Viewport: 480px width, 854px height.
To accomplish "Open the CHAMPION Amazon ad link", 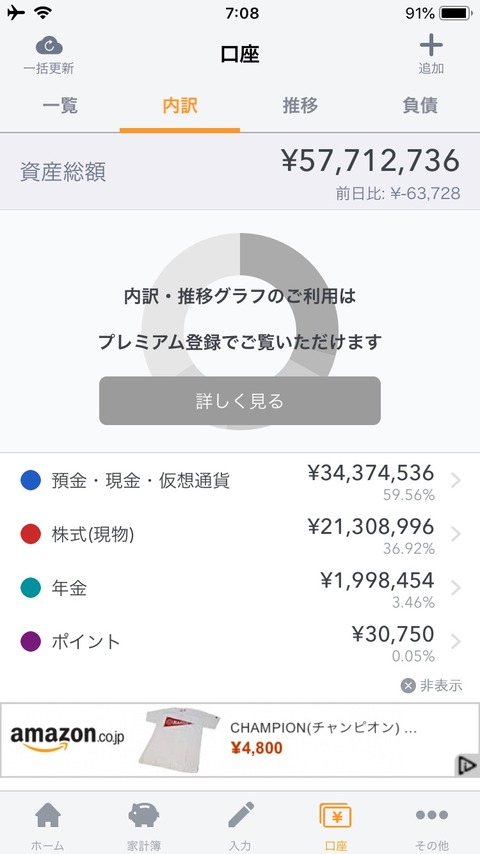I will pyautogui.click(x=324, y=728).
